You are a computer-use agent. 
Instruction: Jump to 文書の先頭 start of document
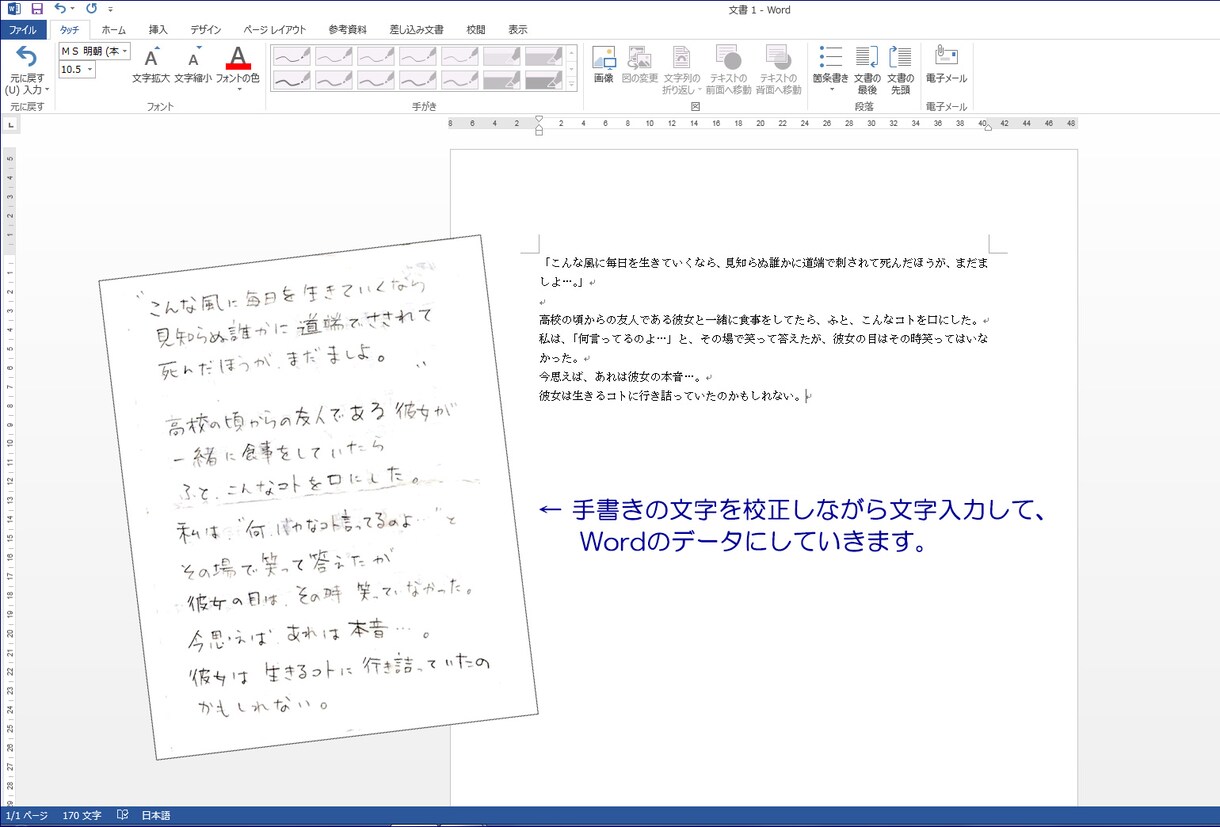(900, 70)
